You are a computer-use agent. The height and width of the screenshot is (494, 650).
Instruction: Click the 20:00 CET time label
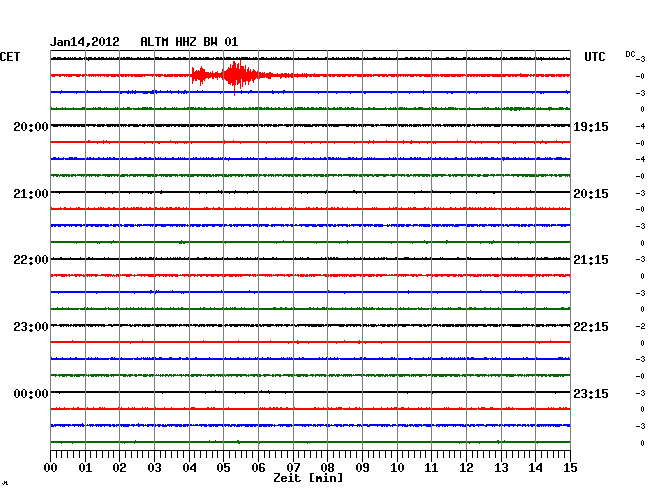point(31,127)
